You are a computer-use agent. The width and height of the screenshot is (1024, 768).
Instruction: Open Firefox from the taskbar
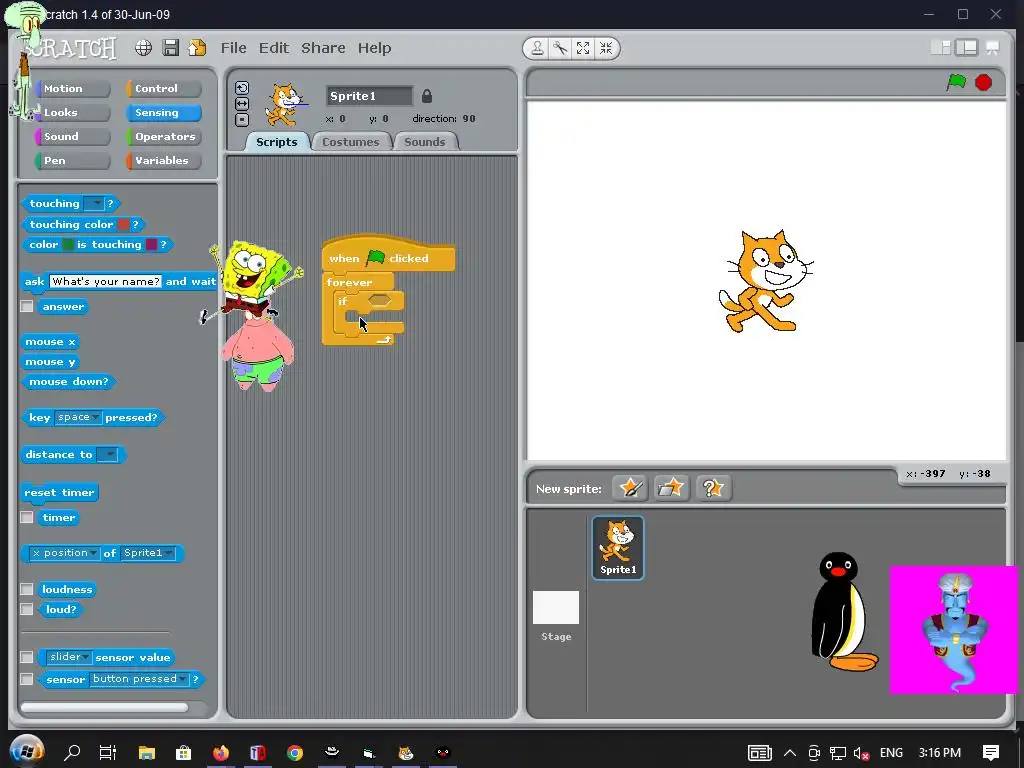(221, 753)
